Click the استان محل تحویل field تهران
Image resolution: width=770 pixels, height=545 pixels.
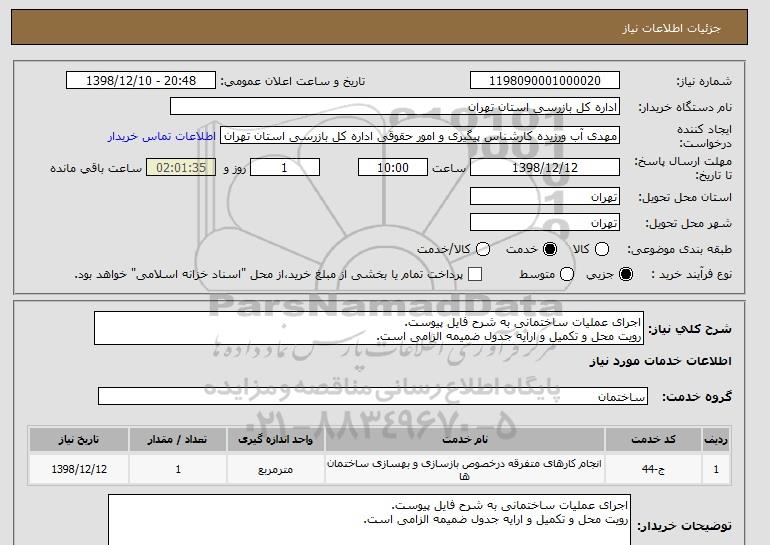tap(545, 196)
